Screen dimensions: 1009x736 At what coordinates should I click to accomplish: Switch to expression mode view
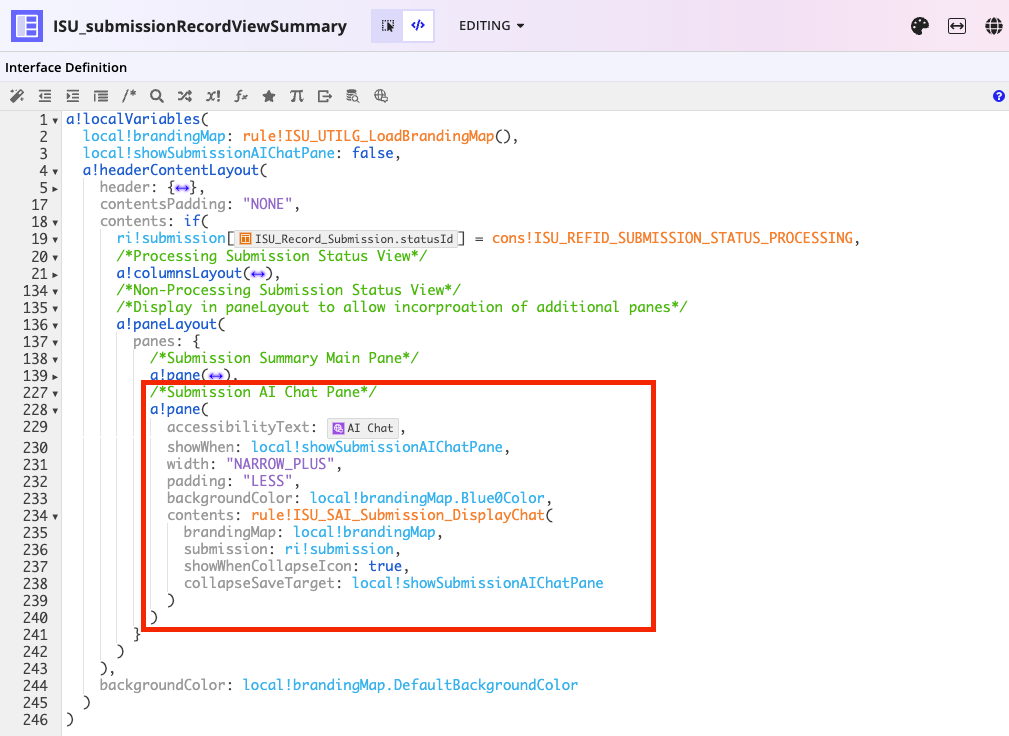click(418, 26)
